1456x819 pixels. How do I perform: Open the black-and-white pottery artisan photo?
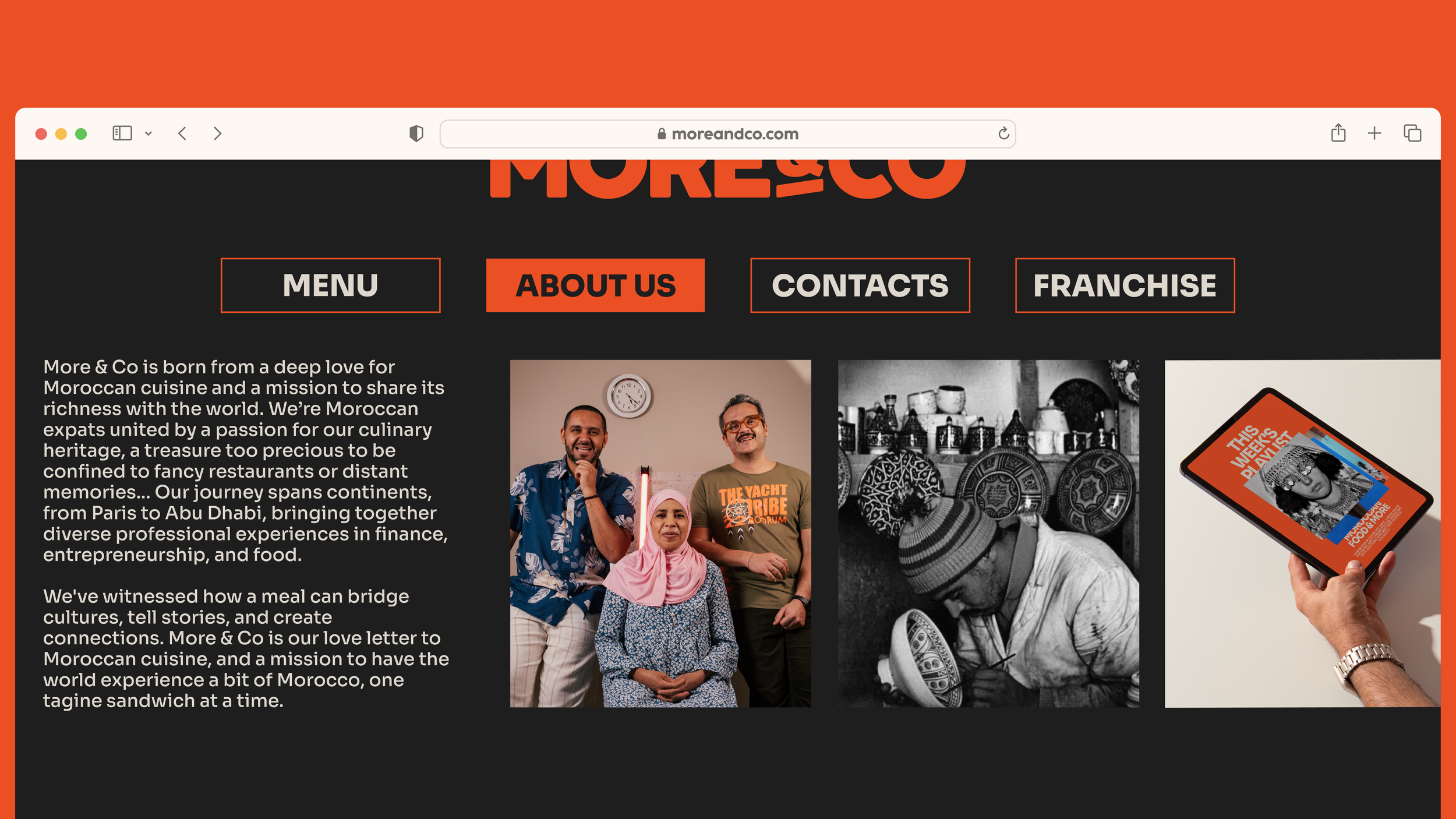pos(988,534)
